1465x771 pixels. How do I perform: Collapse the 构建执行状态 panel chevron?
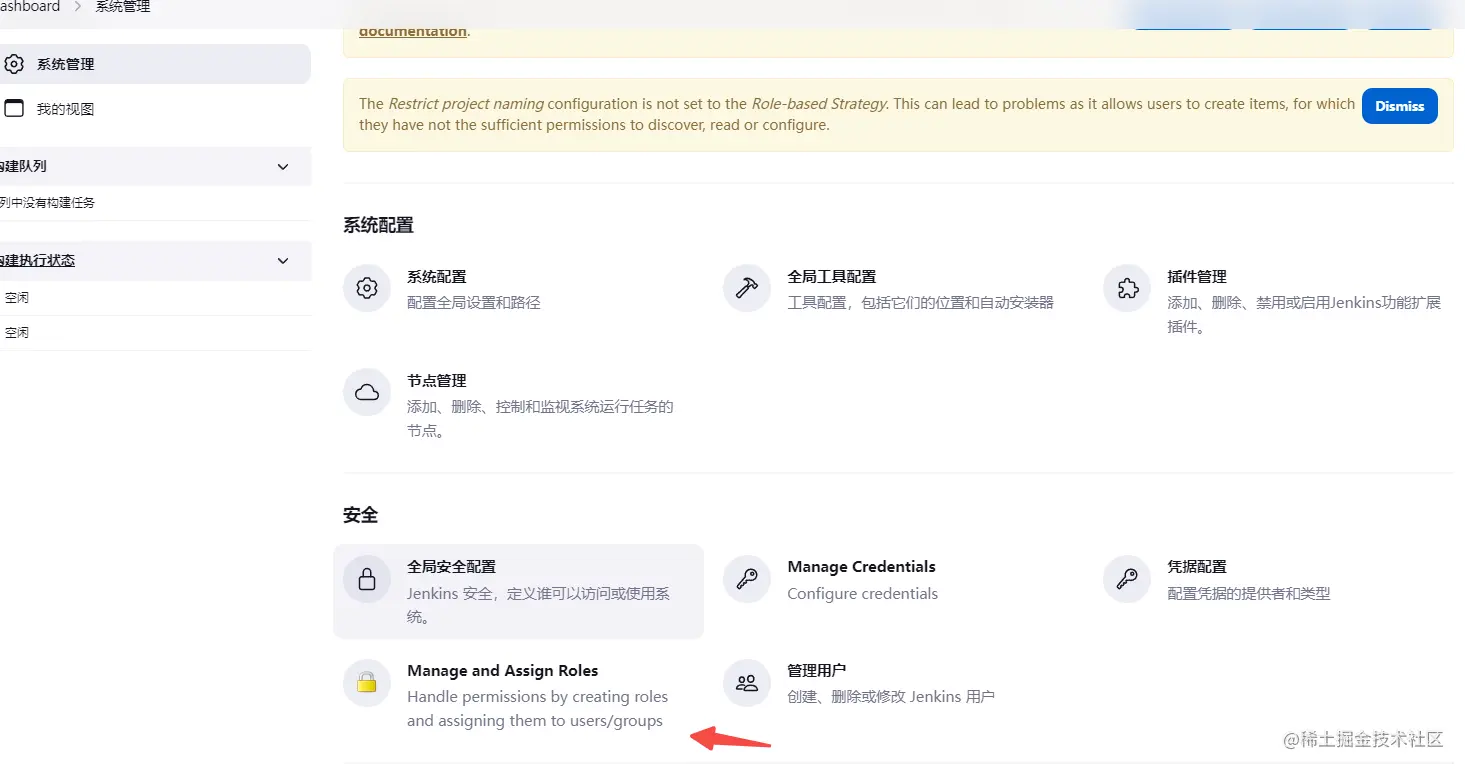tap(283, 260)
